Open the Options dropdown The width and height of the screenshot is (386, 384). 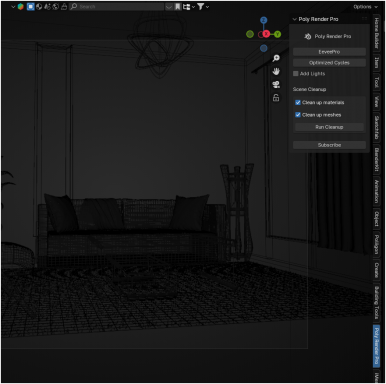pos(365,7)
